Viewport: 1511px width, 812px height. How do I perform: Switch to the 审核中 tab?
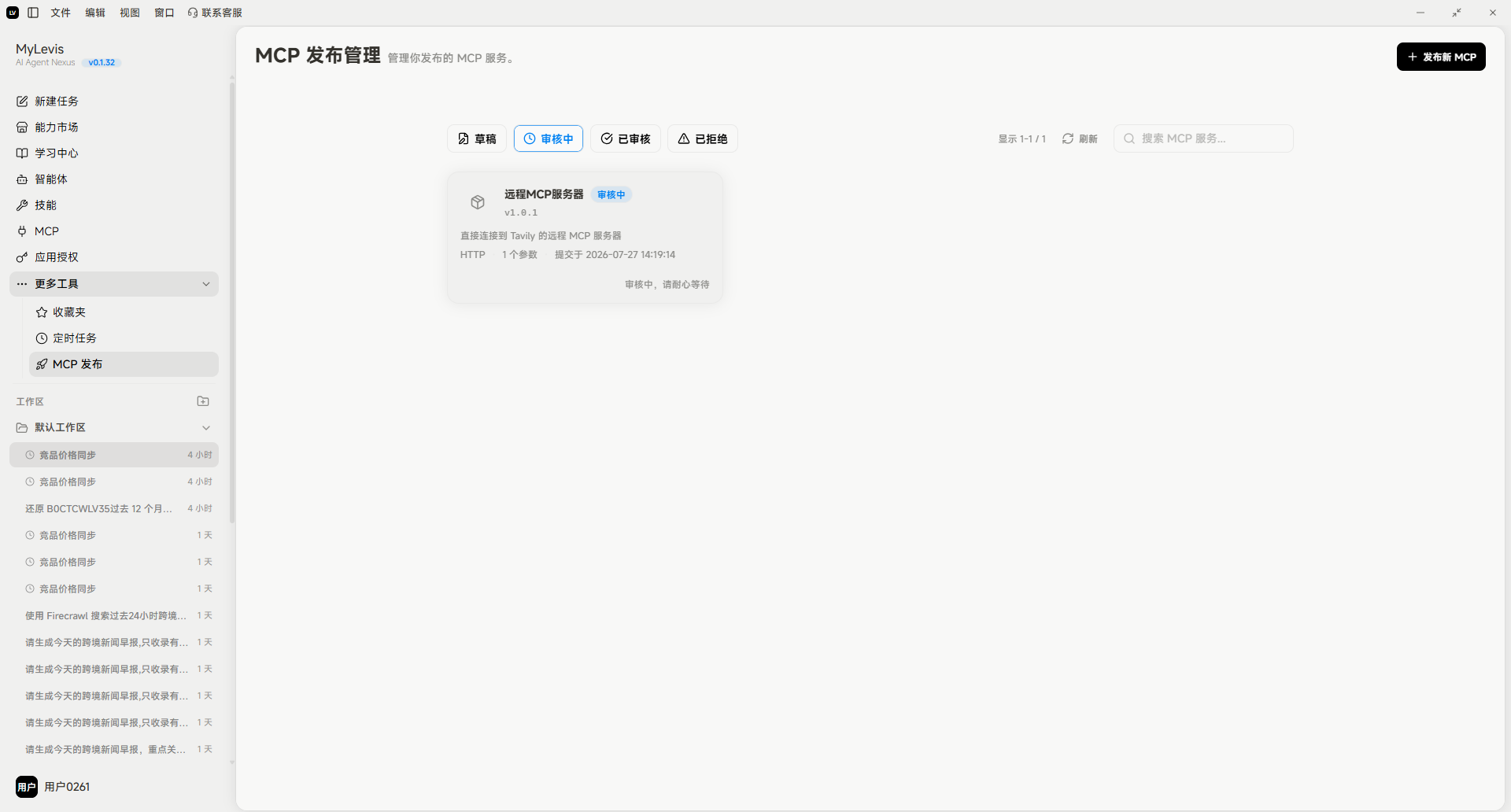(x=549, y=138)
